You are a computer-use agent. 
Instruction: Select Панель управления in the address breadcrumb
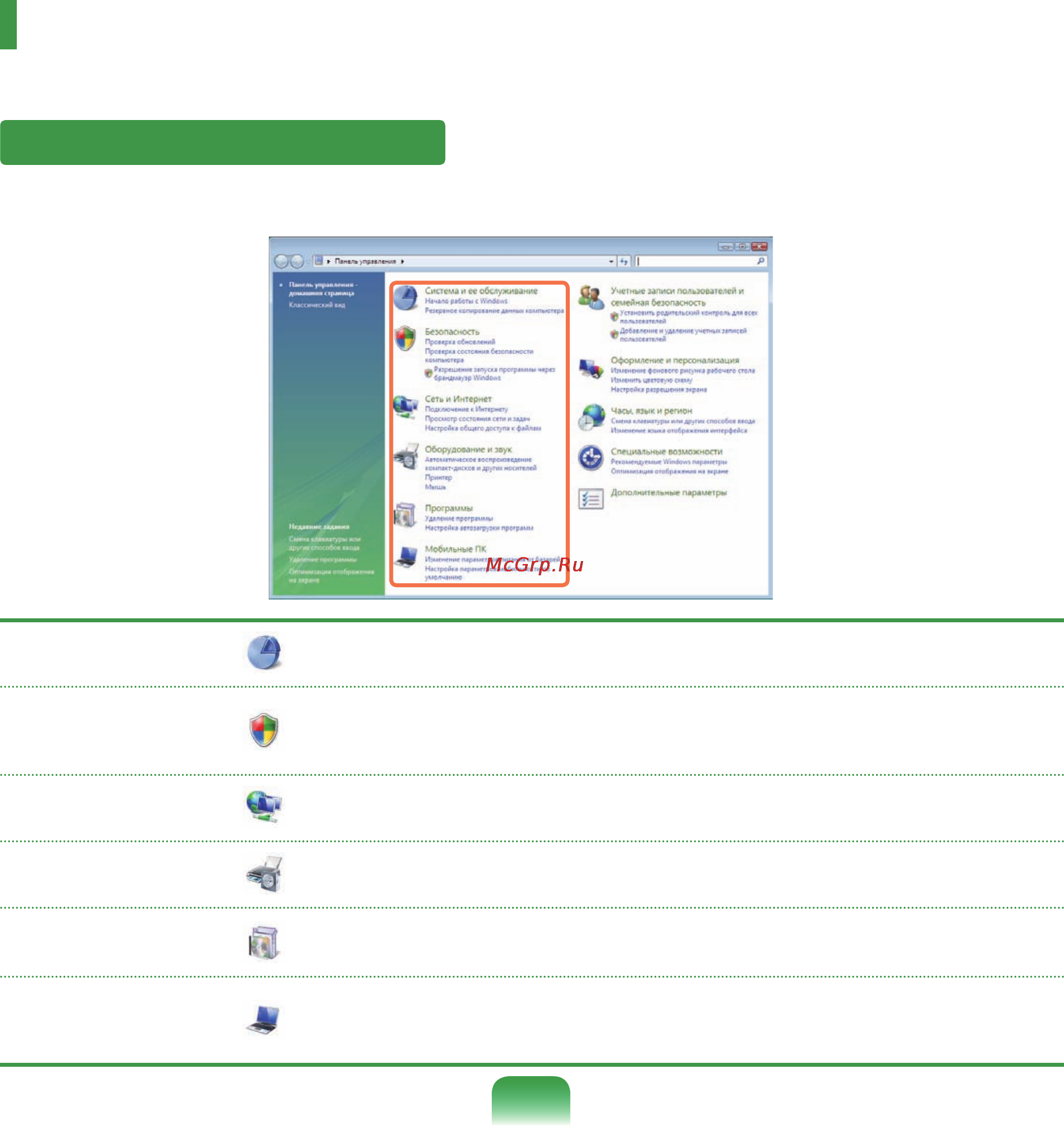click(365, 262)
